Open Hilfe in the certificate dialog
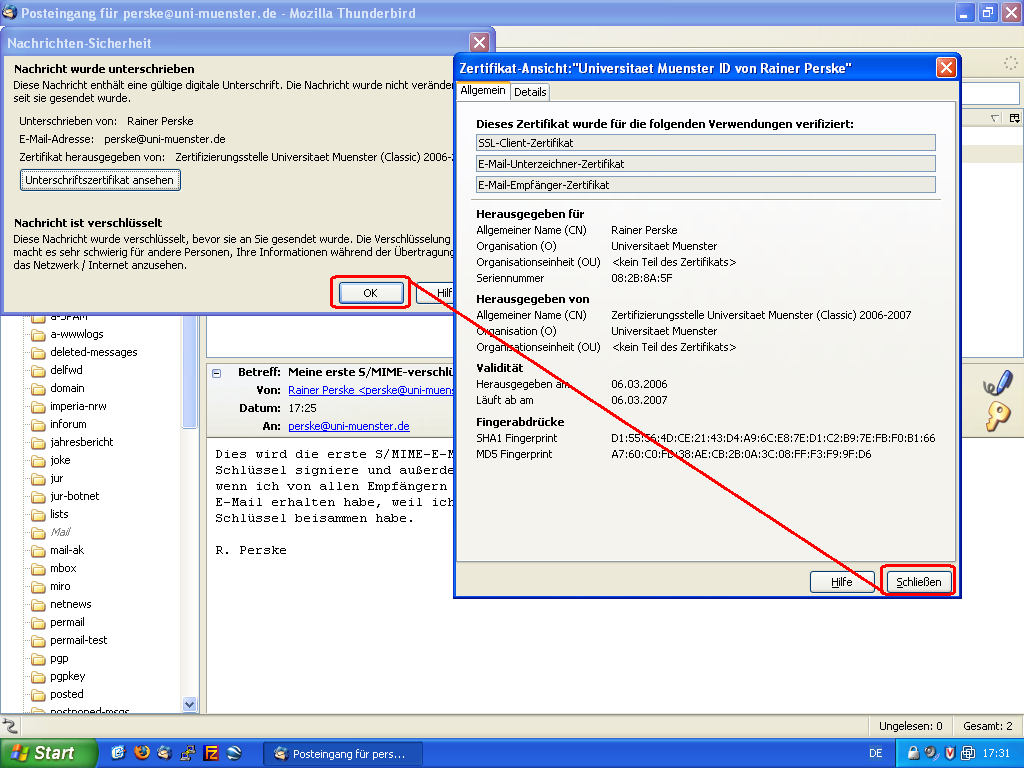The width and height of the screenshot is (1024, 768). 842,582
